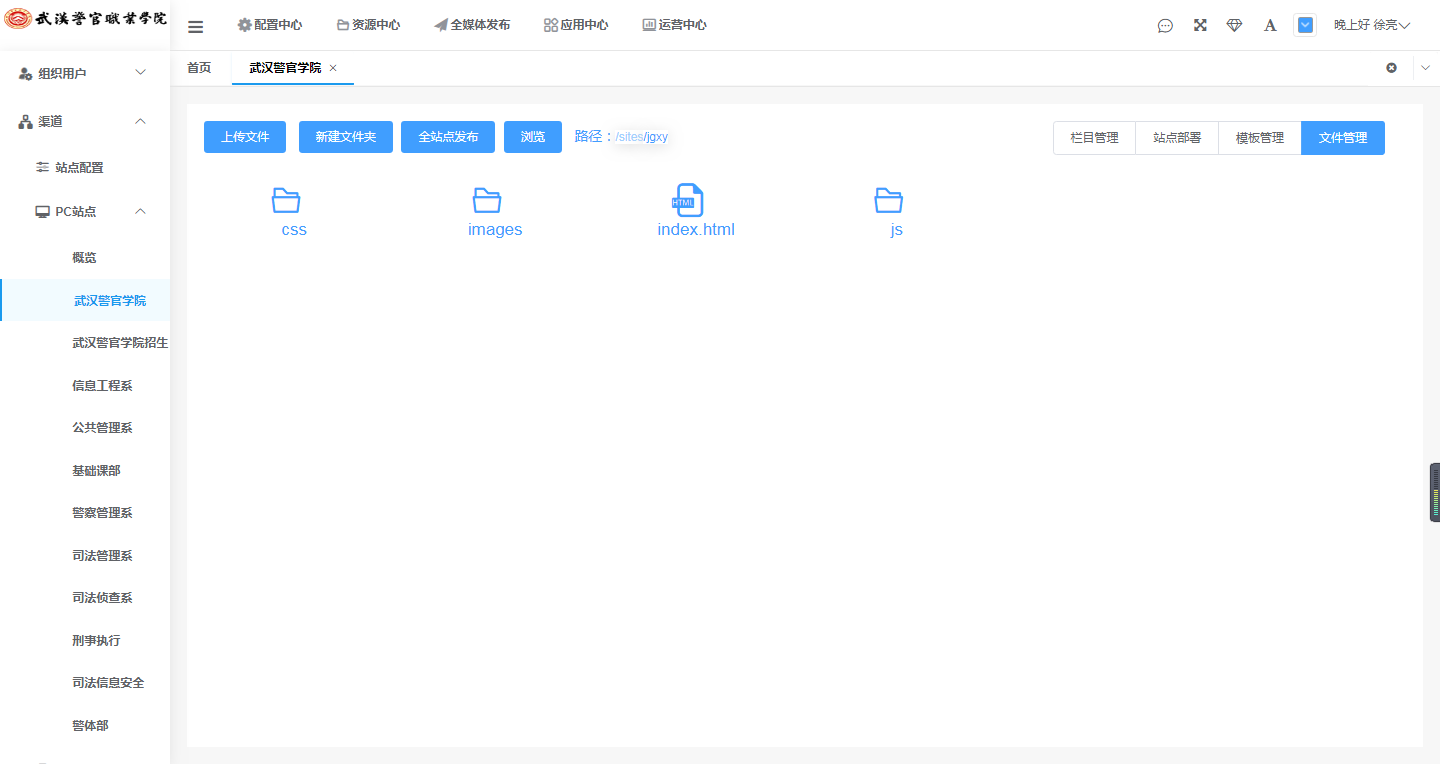This screenshot has height=764, width=1440.
Task: Click the 上传文件 button
Action: [245, 137]
